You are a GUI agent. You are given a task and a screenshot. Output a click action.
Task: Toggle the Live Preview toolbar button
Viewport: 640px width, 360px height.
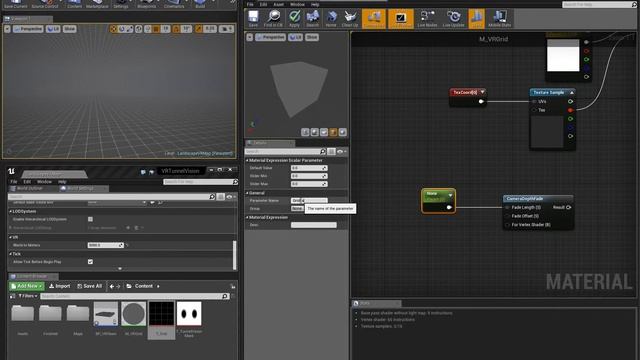(x=400, y=19)
